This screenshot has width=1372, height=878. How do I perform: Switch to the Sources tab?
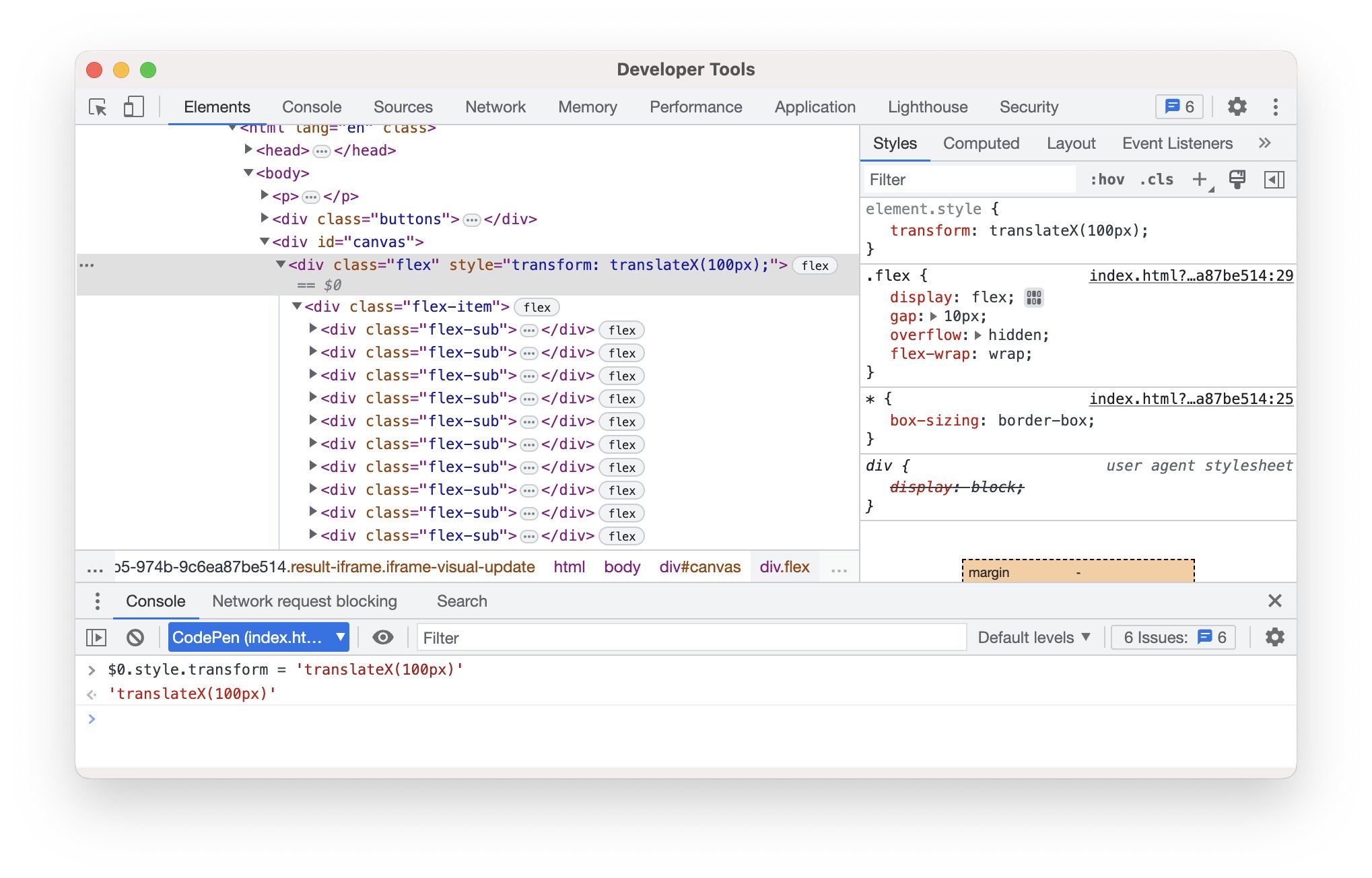403,107
